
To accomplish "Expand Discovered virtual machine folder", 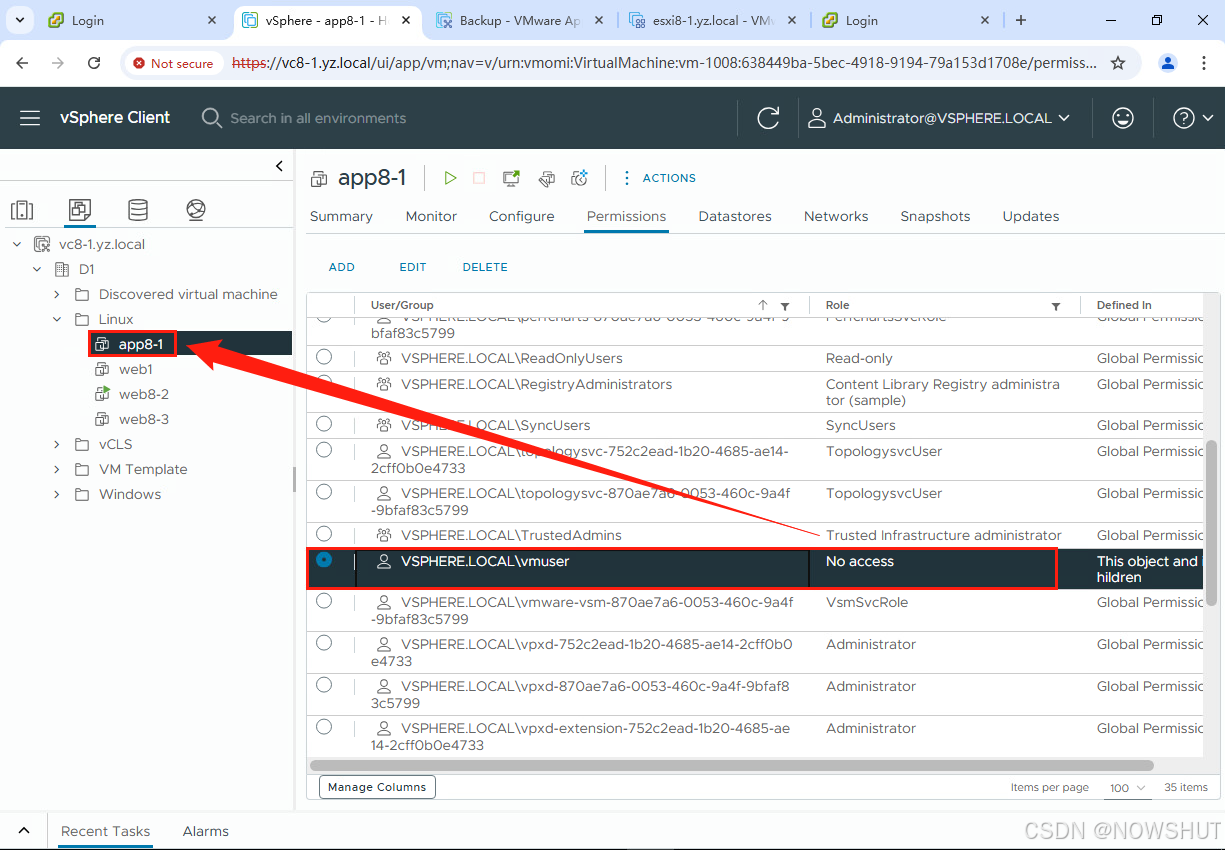I will pyautogui.click(x=57, y=294).
